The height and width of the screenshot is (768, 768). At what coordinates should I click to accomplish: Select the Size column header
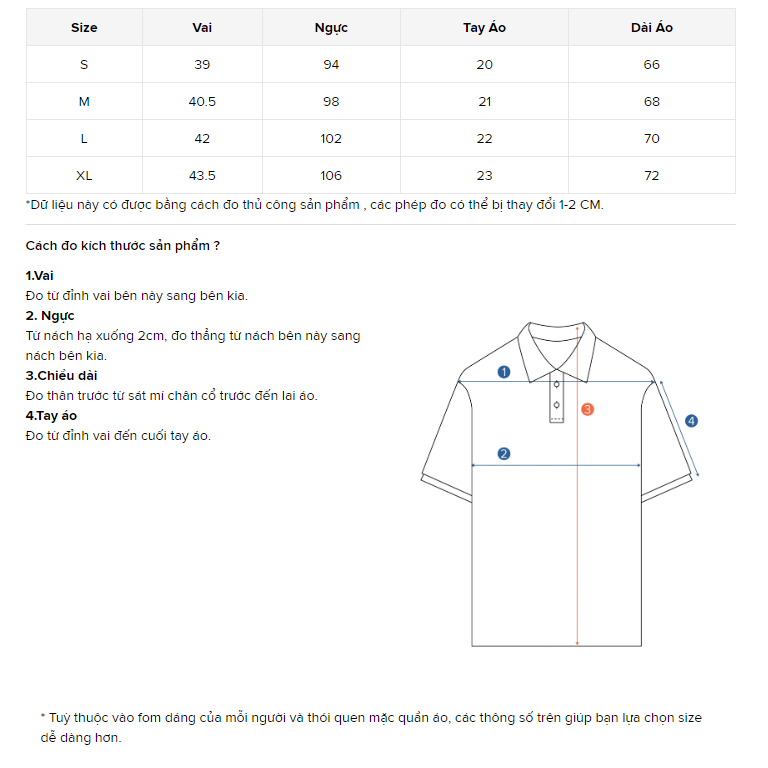84,28
